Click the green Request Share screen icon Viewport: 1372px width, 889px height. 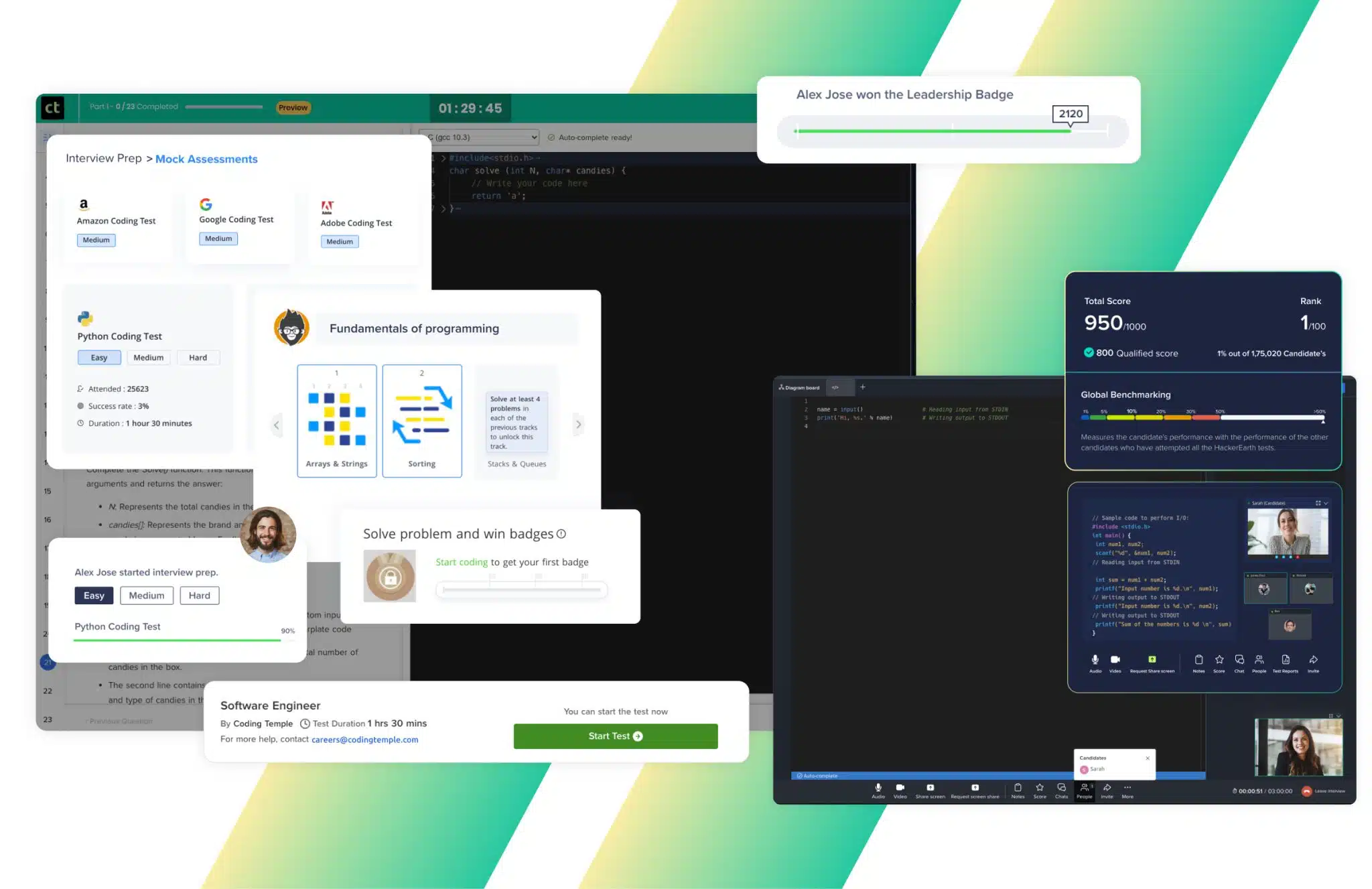click(1152, 659)
